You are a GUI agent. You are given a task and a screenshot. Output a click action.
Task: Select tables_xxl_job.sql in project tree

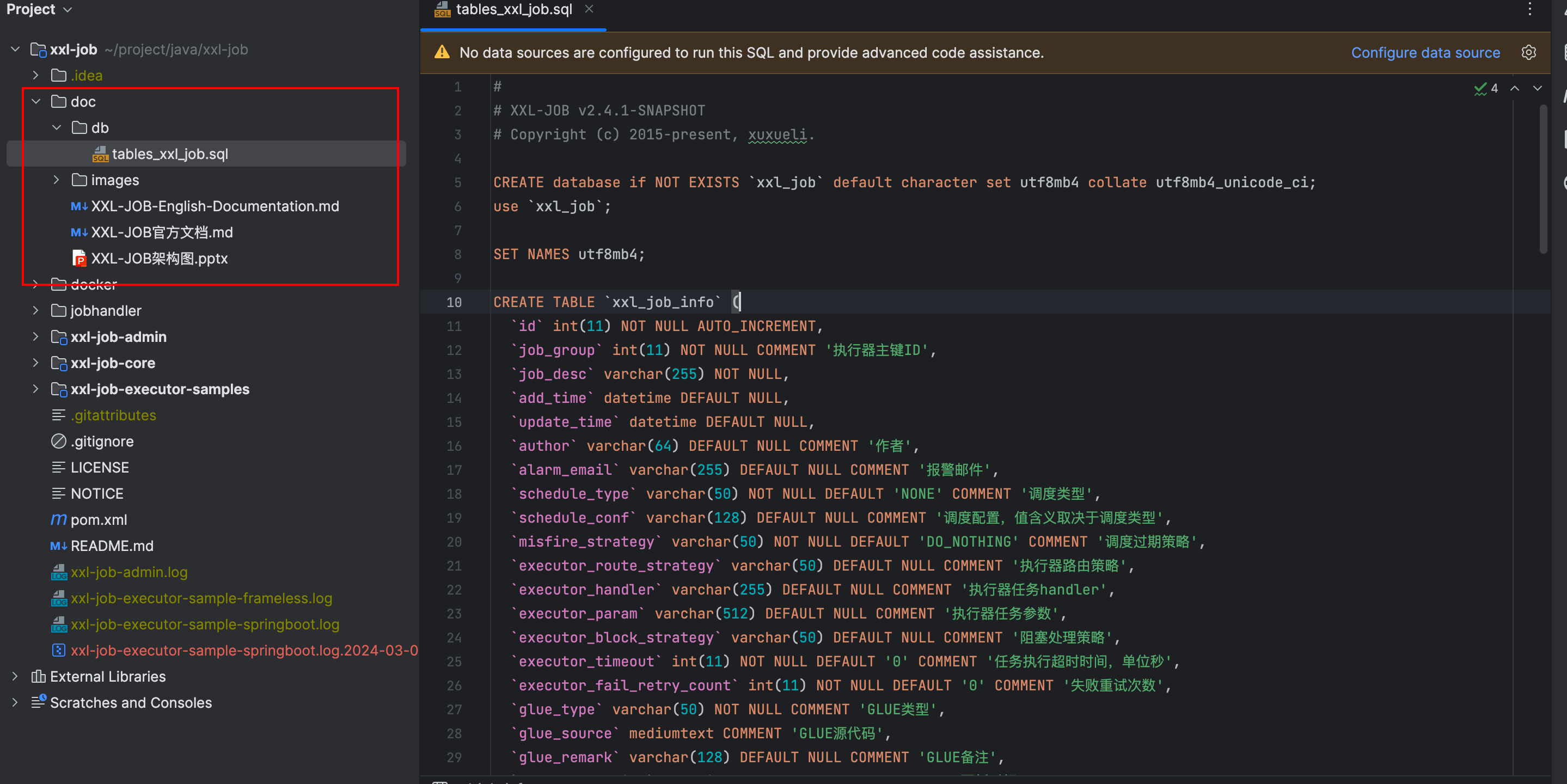point(206,154)
